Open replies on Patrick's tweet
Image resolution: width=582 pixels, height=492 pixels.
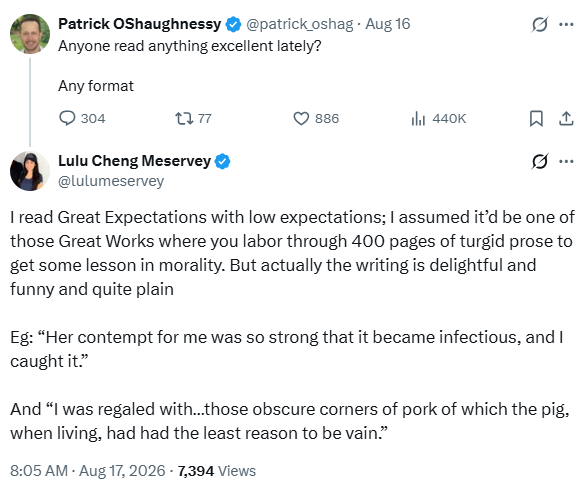(82, 119)
